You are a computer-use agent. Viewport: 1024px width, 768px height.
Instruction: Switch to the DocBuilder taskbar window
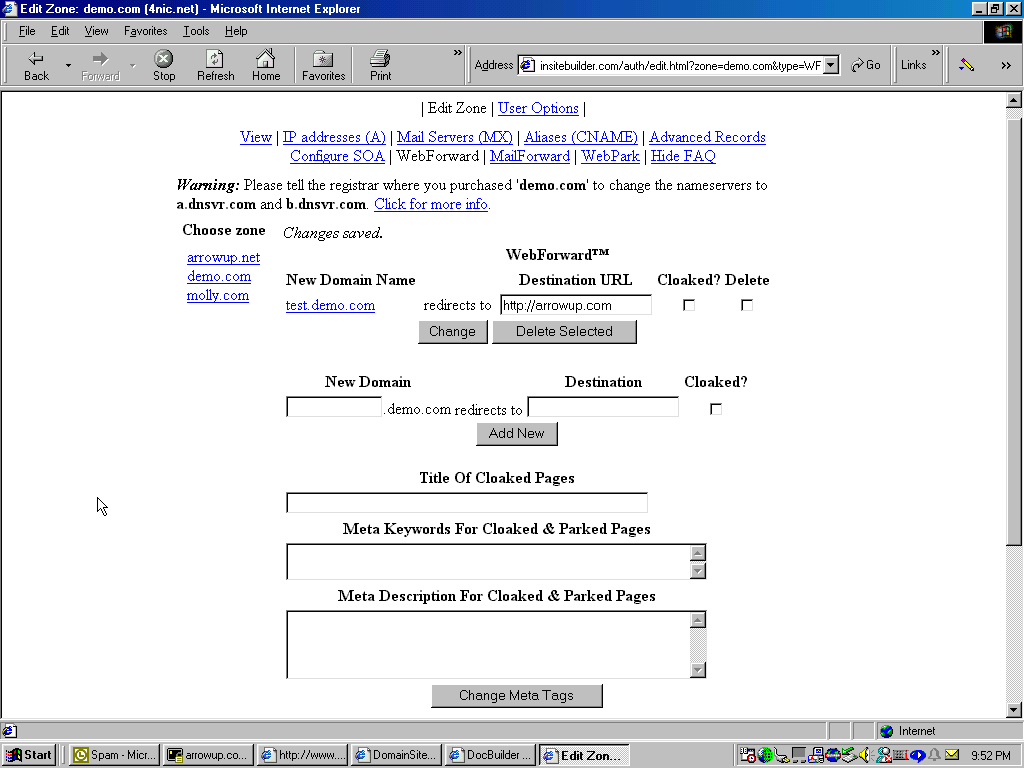click(492, 755)
